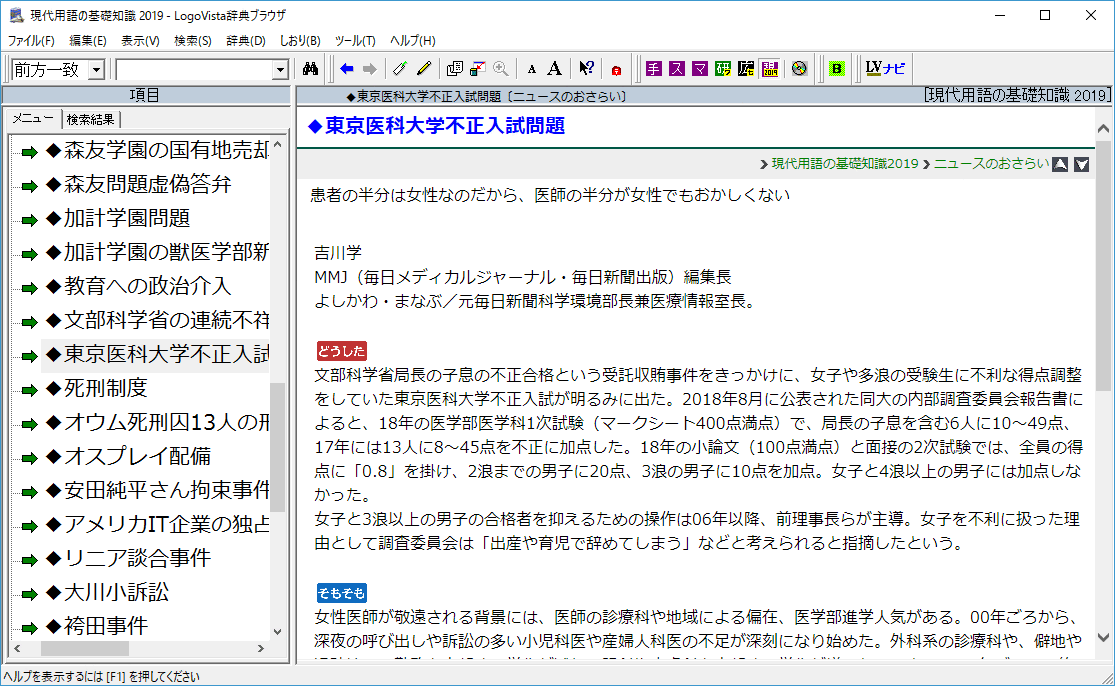This screenshot has height=686, width=1115.
Task: Open the しおり(B) menu
Action: click(x=300, y=41)
